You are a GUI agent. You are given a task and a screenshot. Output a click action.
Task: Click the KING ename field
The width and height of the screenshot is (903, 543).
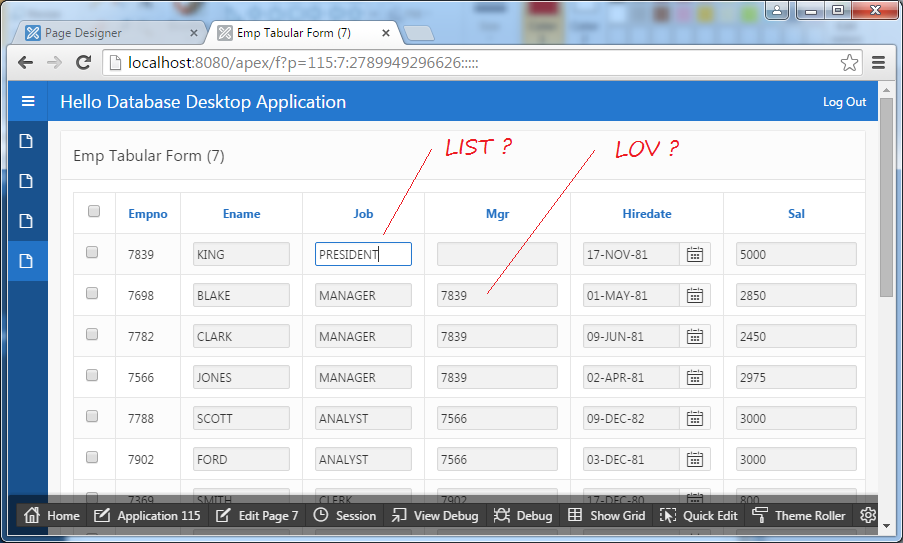click(241, 255)
